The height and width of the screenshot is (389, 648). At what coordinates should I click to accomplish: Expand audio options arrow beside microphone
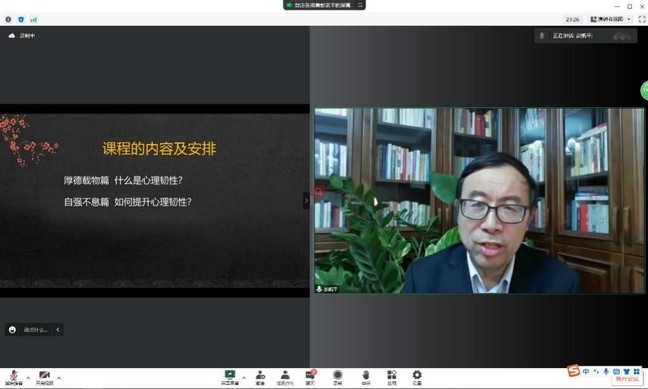(x=28, y=378)
